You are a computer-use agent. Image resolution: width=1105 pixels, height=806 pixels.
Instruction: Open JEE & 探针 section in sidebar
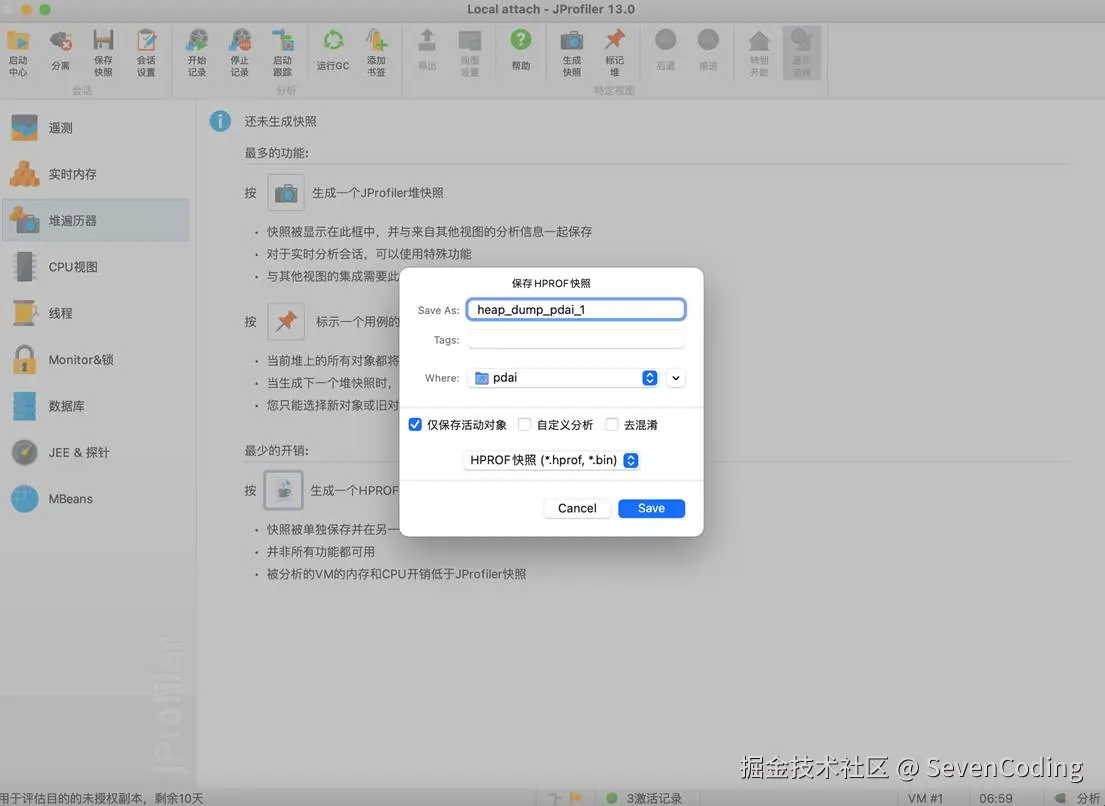tap(95, 452)
